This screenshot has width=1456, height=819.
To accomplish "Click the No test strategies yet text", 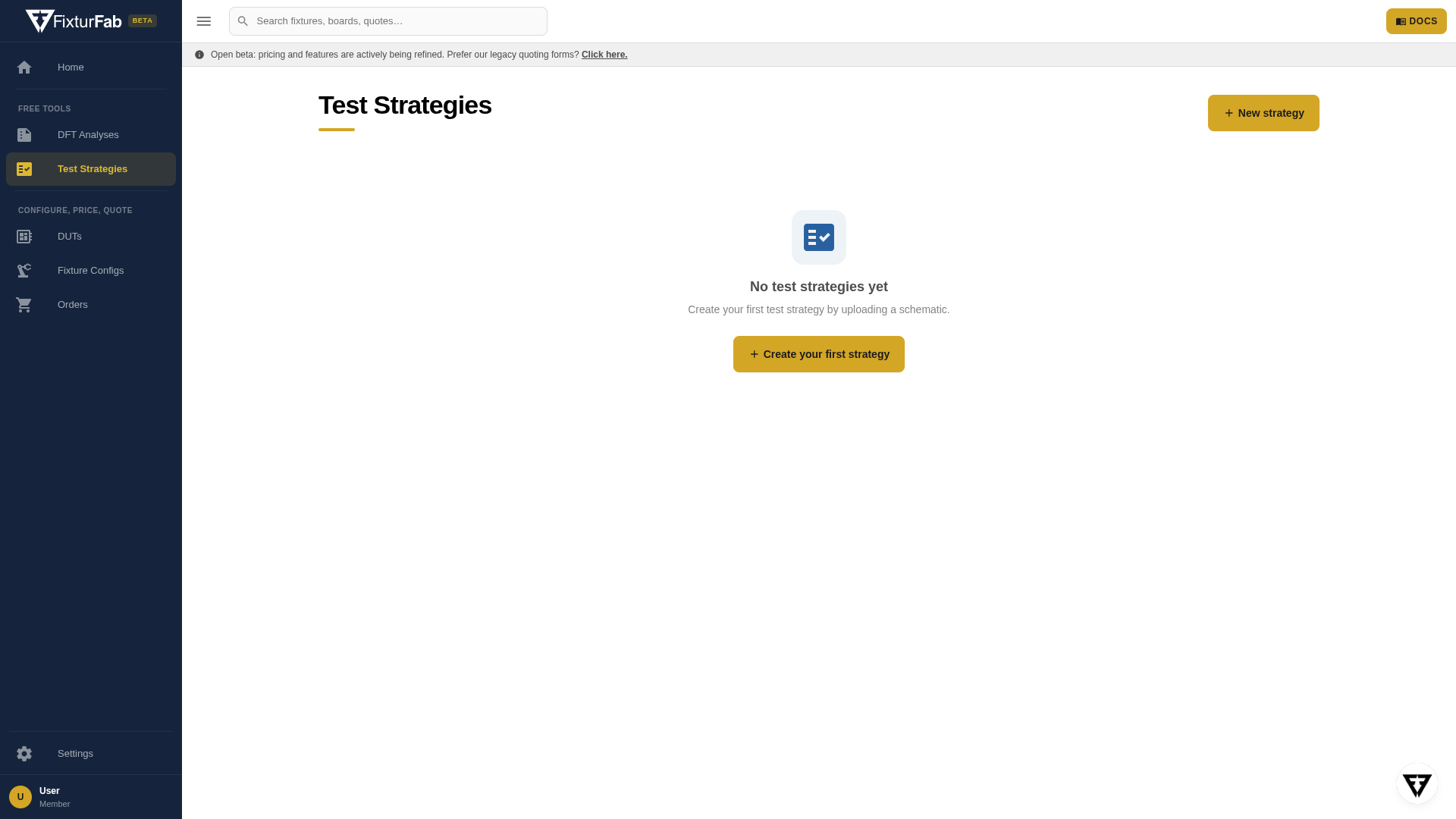I will [819, 287].
